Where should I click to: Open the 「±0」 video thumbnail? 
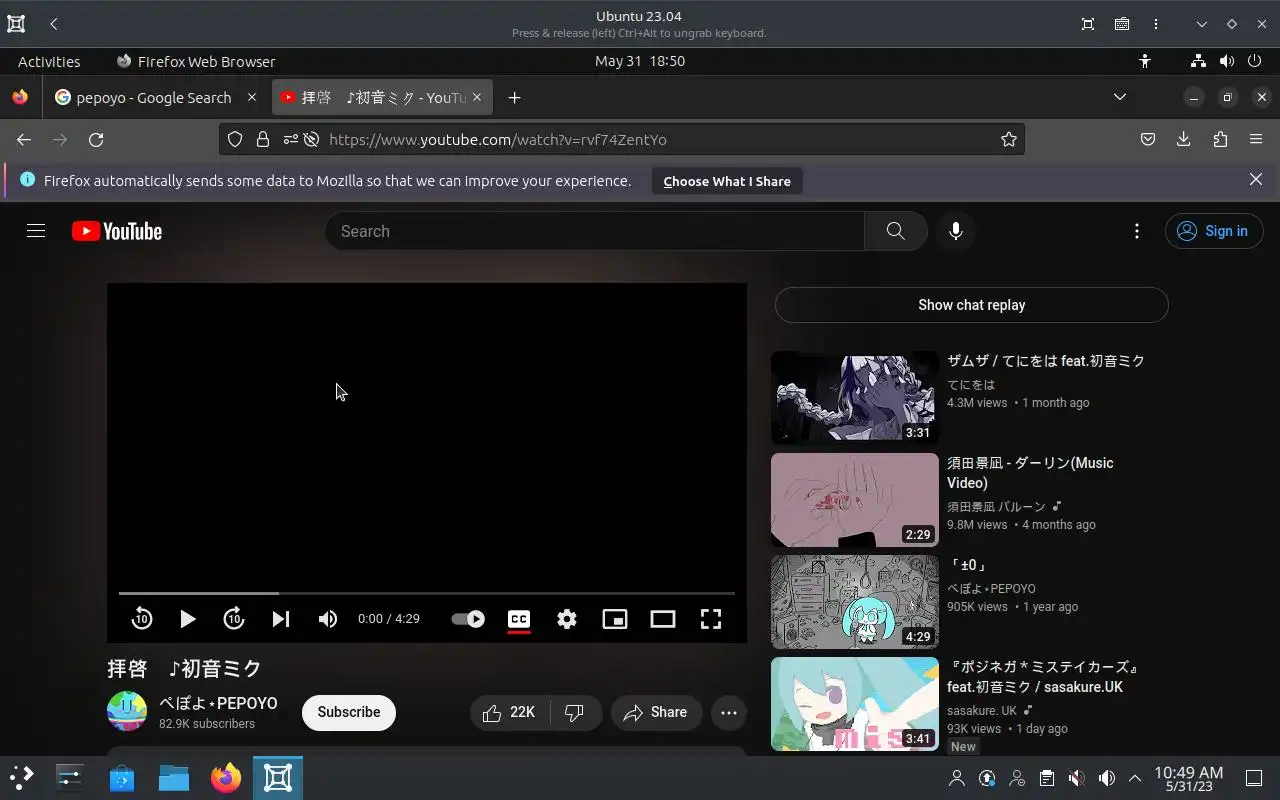click(854, 601)
